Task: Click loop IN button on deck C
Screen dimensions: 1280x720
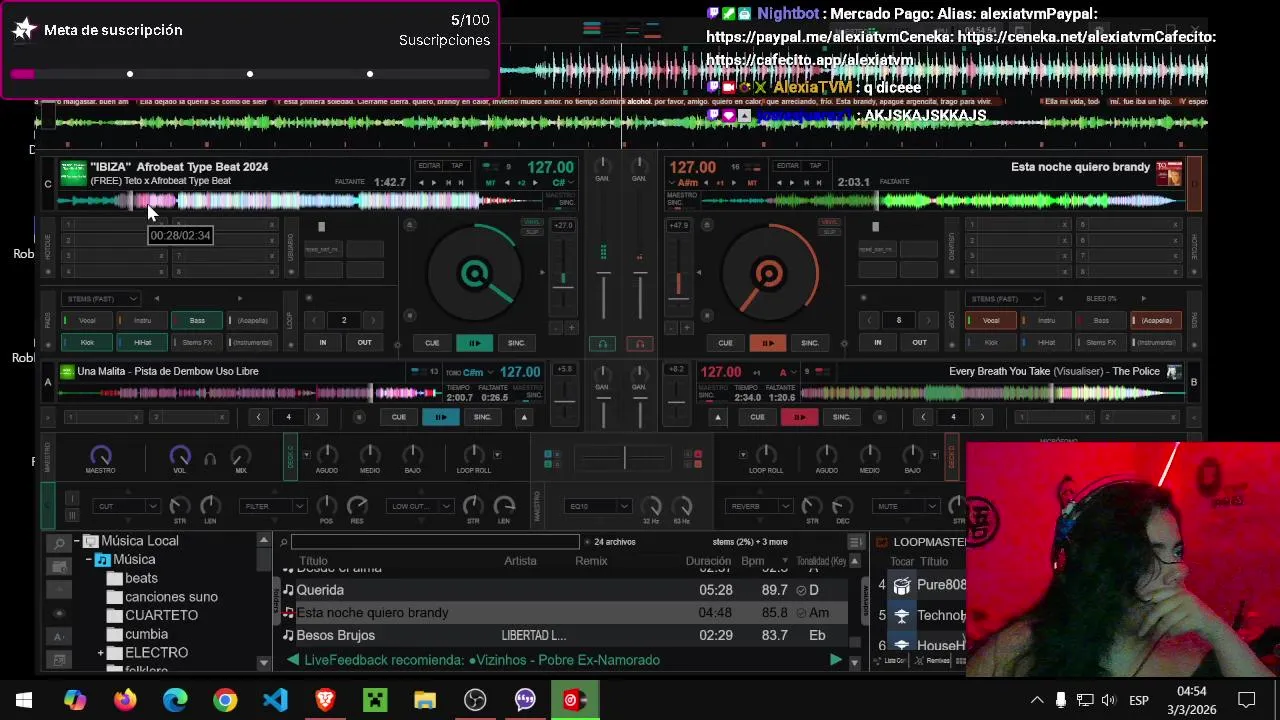Action: tap(322, 343)
